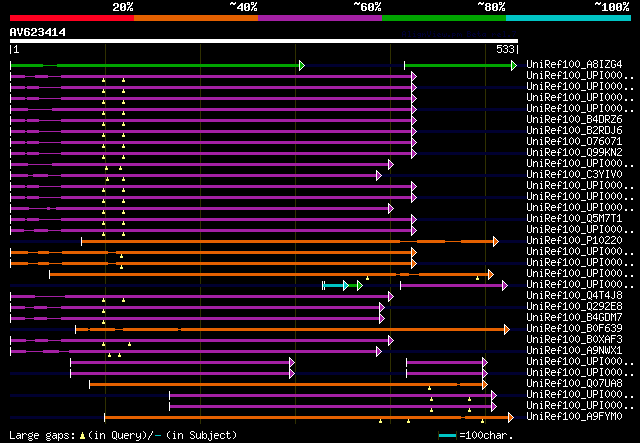Open the UniRef100_B4GDM7 hit label
The image size is (640, 443).
pos(574,317)
